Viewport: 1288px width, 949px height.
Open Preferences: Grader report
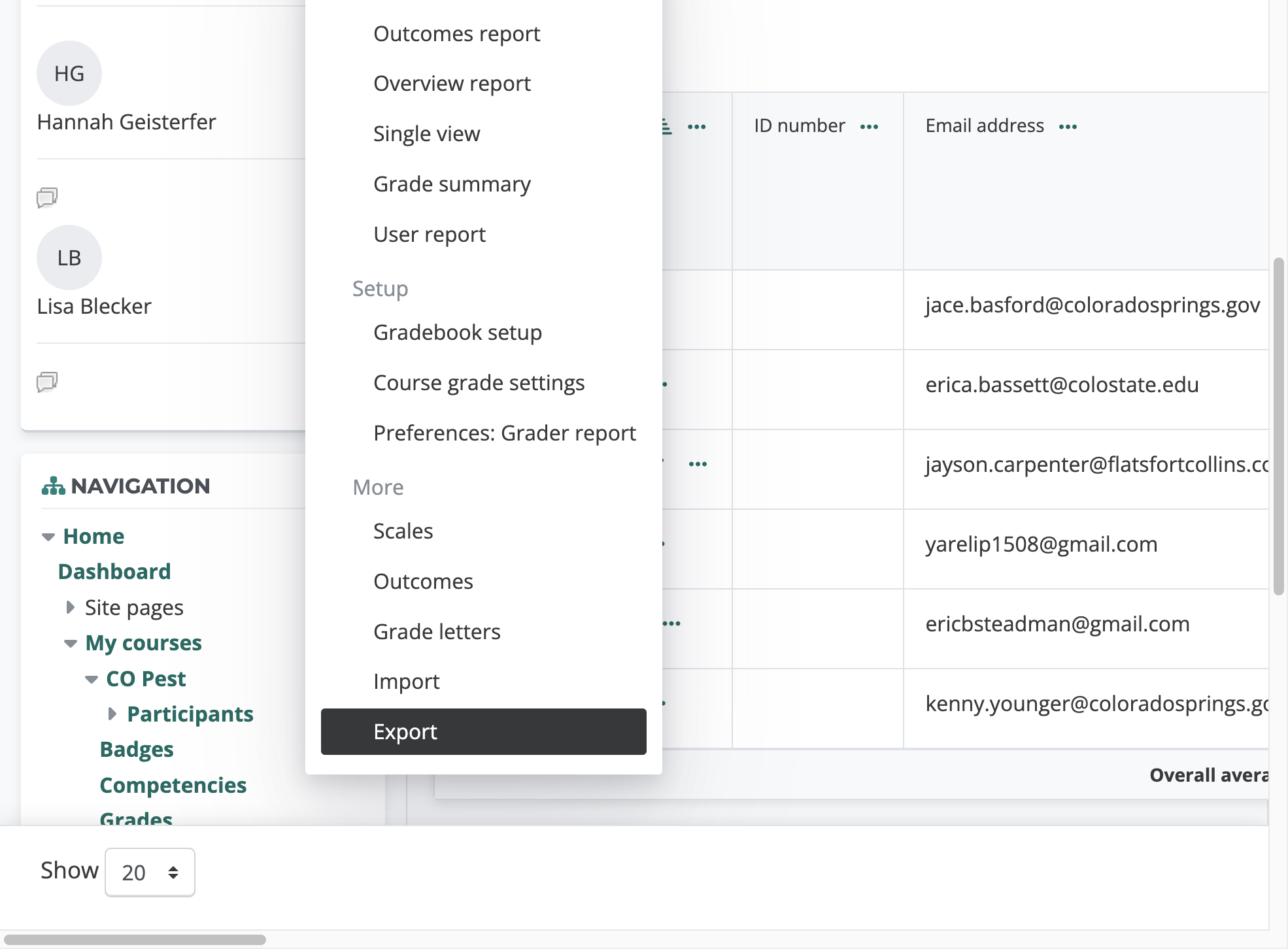(505, 433)
